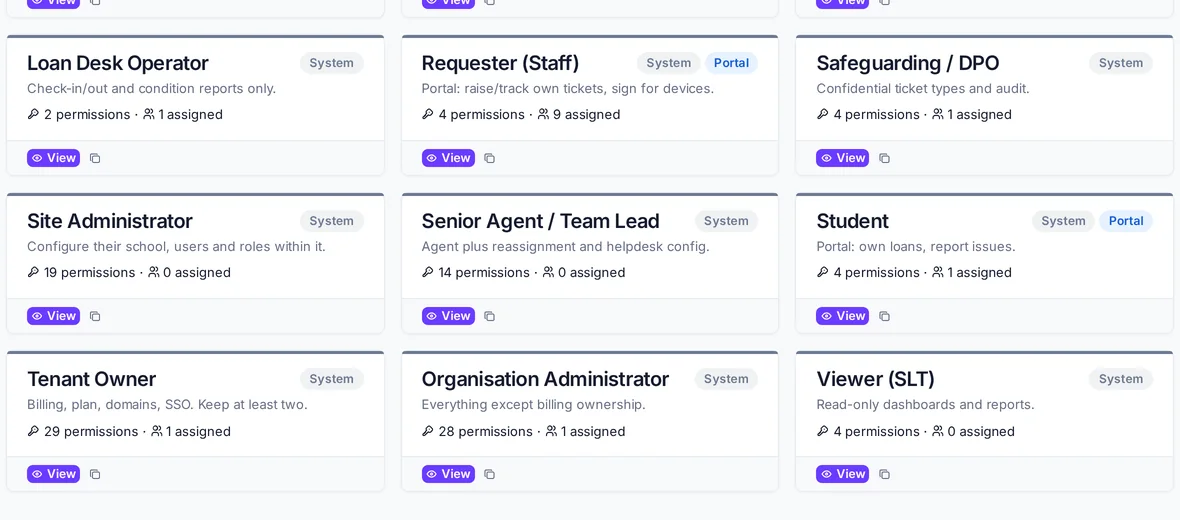Duplicate the Viewer (SLT) role
This screenshot has height=520, width=1180.
(884, 474)
